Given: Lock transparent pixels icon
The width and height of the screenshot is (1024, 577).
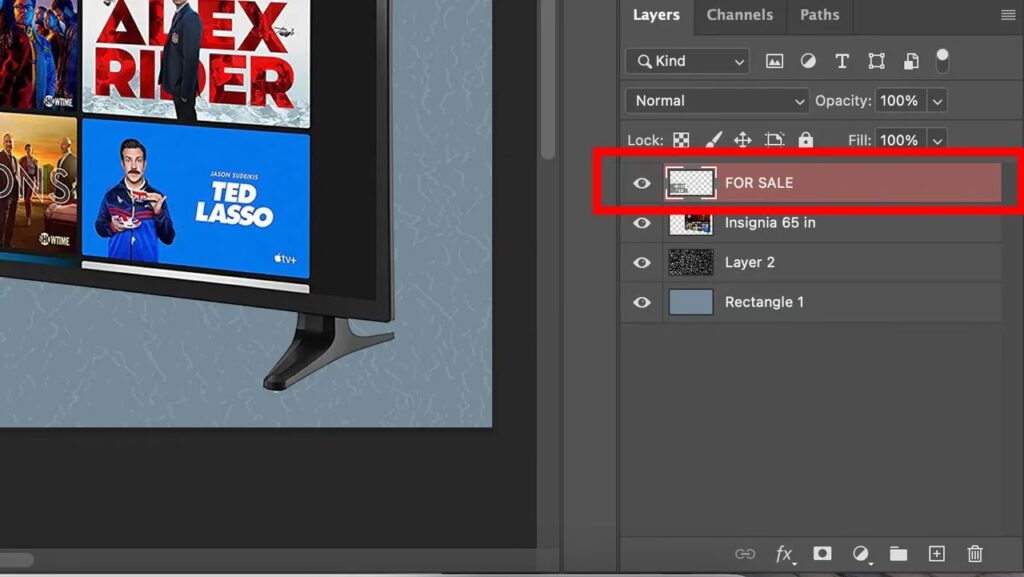Looking at the screenshot, I should (x=681, y=140).
